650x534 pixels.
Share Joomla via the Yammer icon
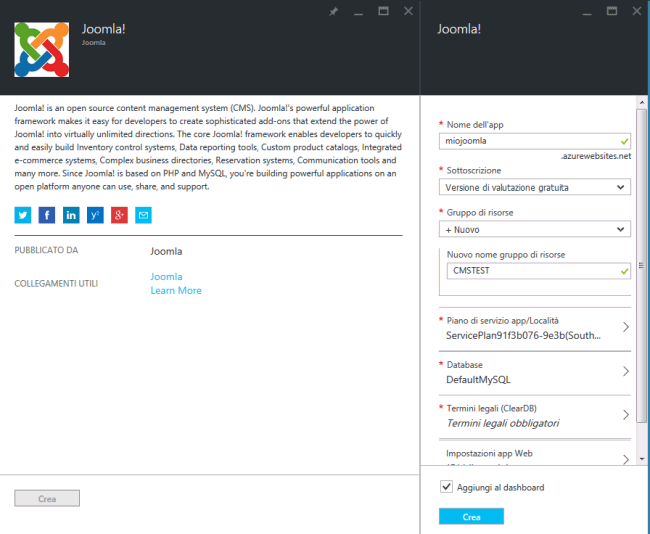point(95,215)
